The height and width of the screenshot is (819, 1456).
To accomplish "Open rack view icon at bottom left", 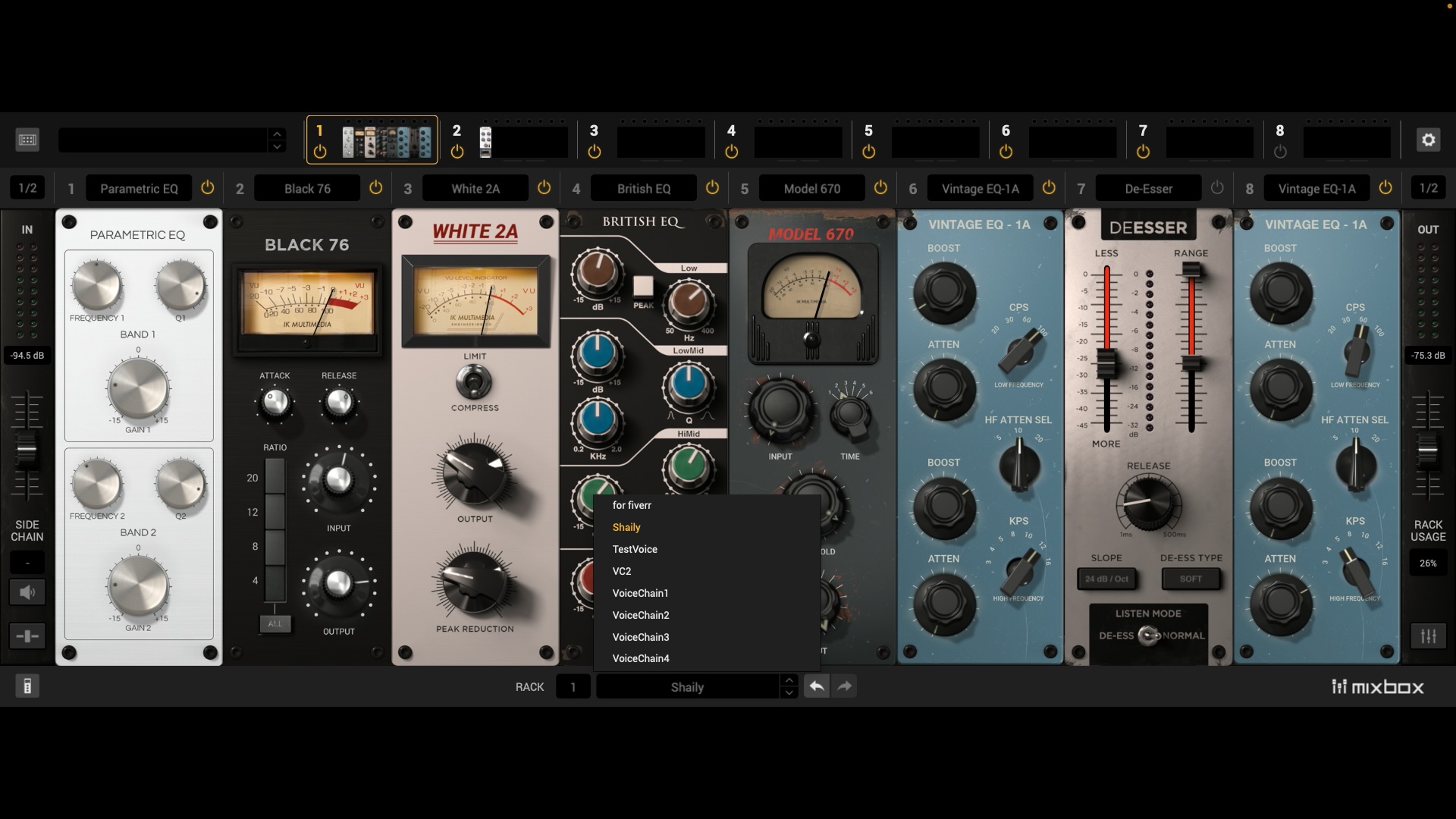I will pyautogui.click(x=27, y=686).
